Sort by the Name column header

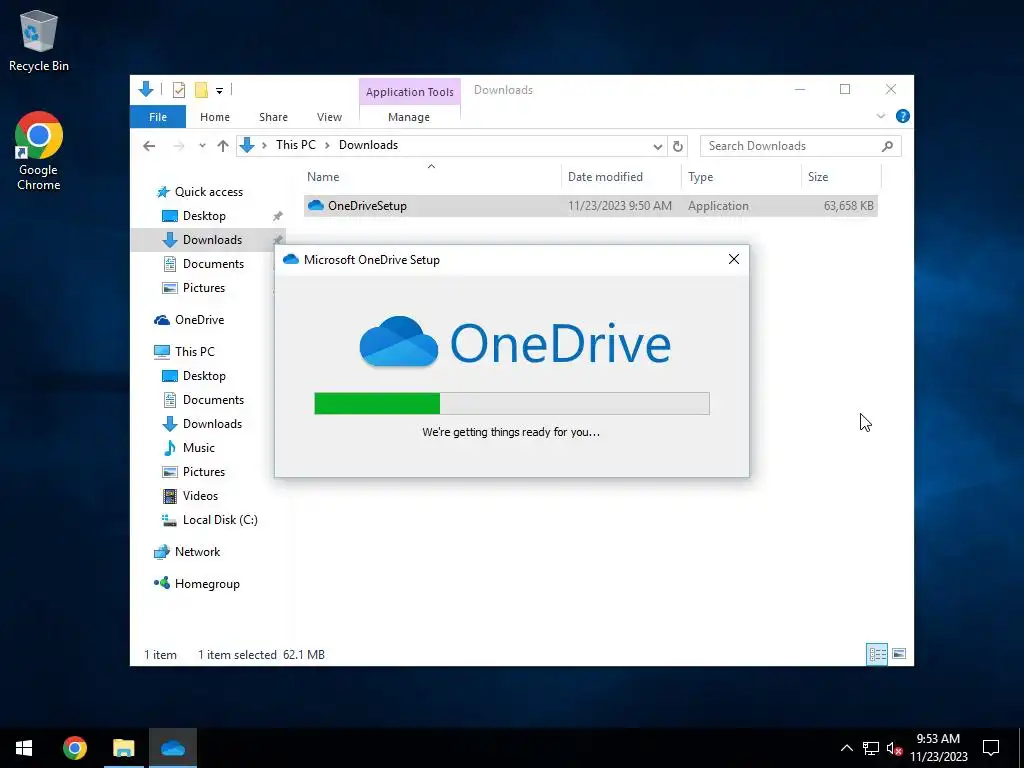[x=431, y=177]
